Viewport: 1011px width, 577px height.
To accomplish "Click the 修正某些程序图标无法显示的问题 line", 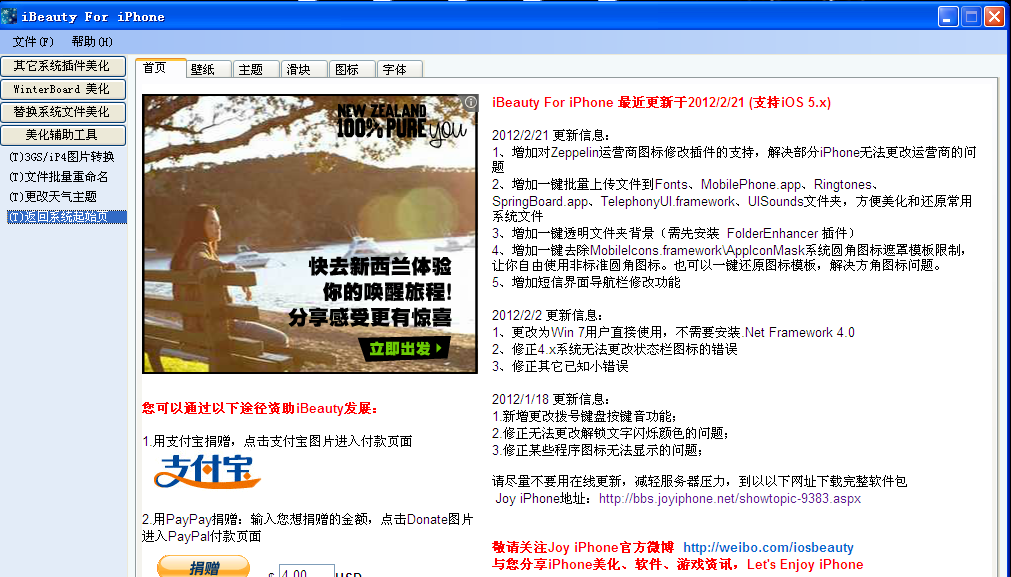I will [x=598, y=450].
